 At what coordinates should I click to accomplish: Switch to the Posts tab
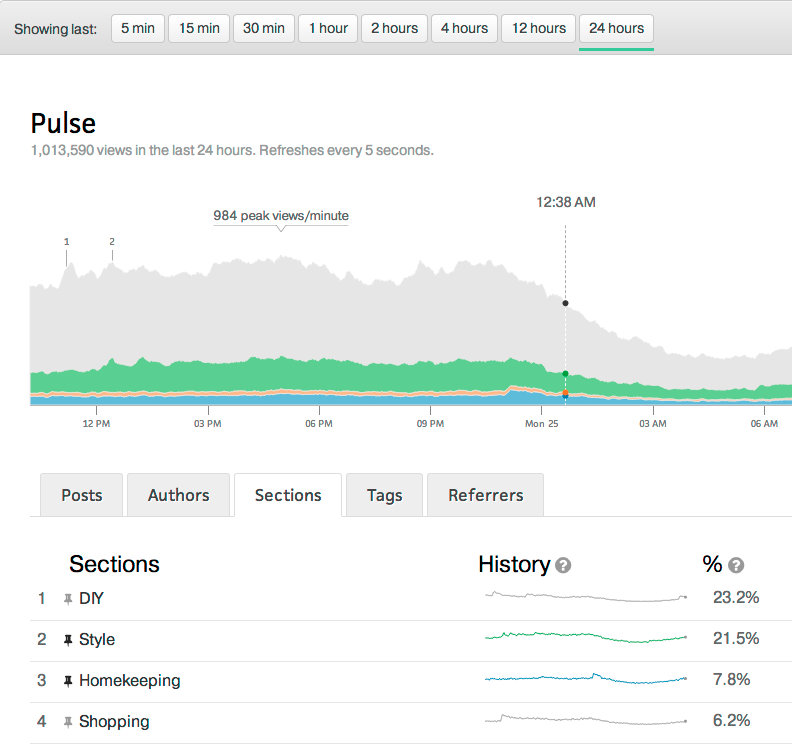coord(81,495)
